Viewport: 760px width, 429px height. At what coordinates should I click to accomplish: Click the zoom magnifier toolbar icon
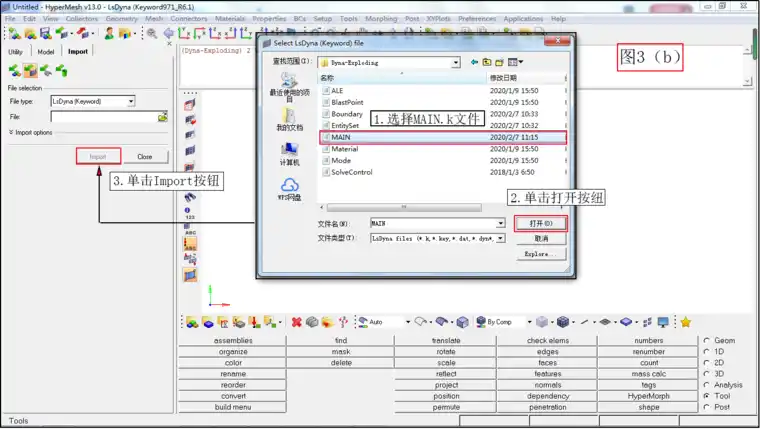[152, 33]
